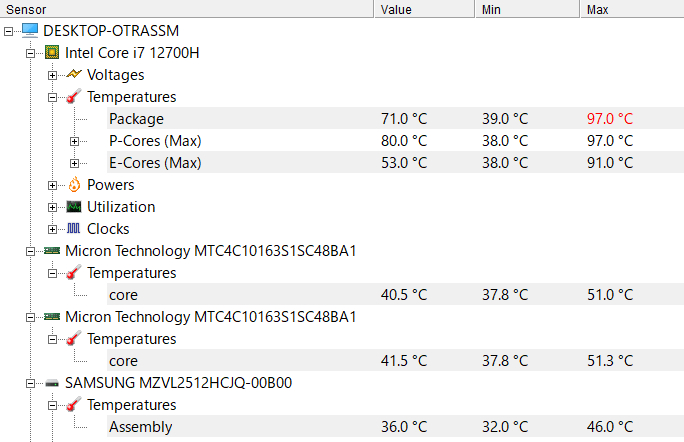684x442 pixels.
Task: Expand the Utilization node
Action: click(x=52, y=207)
